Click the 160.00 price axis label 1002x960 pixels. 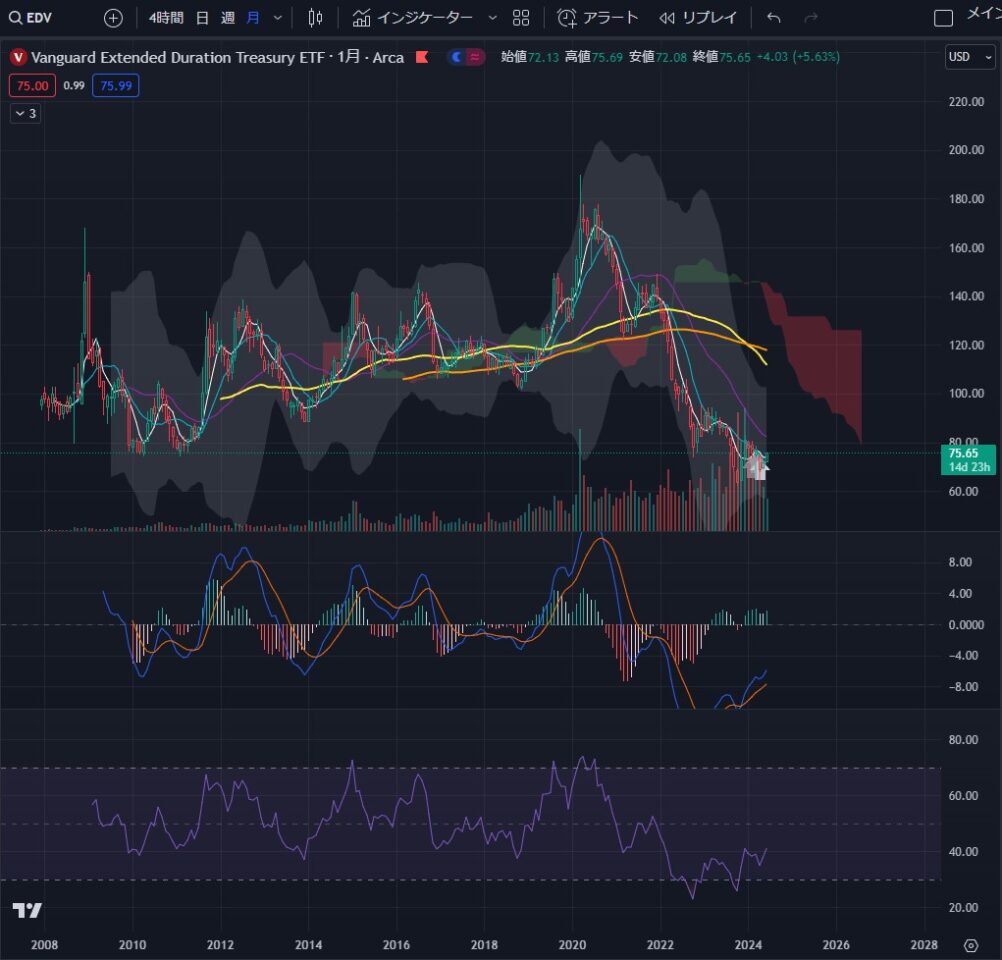click(x=966, y=248)
